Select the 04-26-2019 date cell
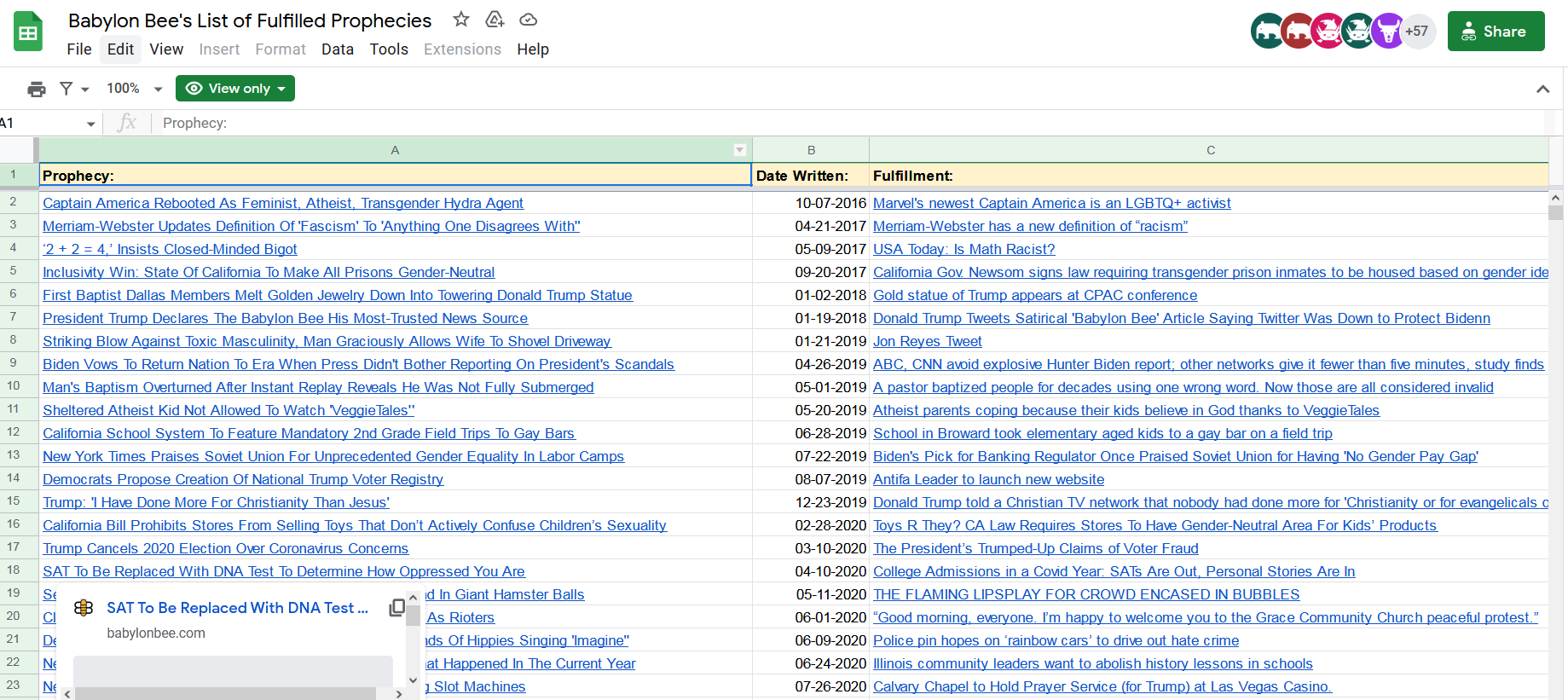Image resolution: width=1568 pixels, height=700 pixels. click(811, 364)
